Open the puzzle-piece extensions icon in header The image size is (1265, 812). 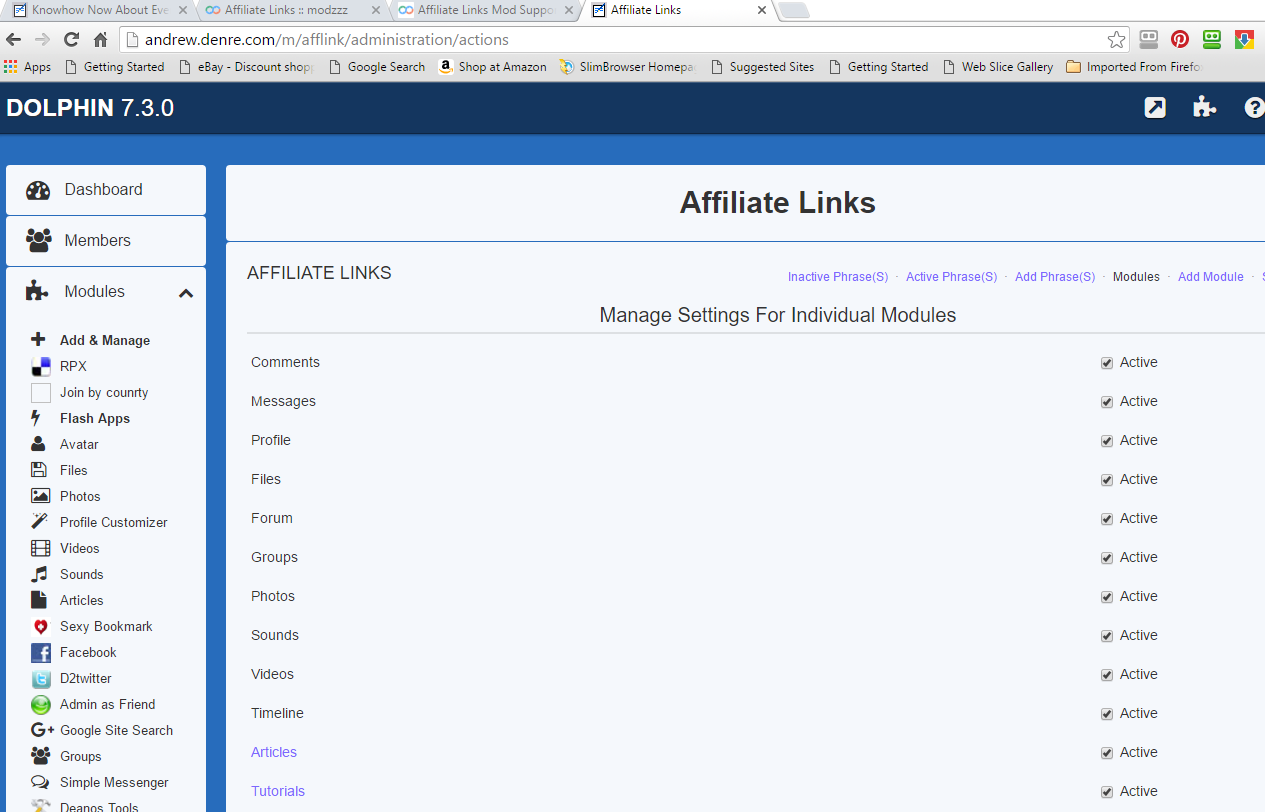click(1204, 108)
